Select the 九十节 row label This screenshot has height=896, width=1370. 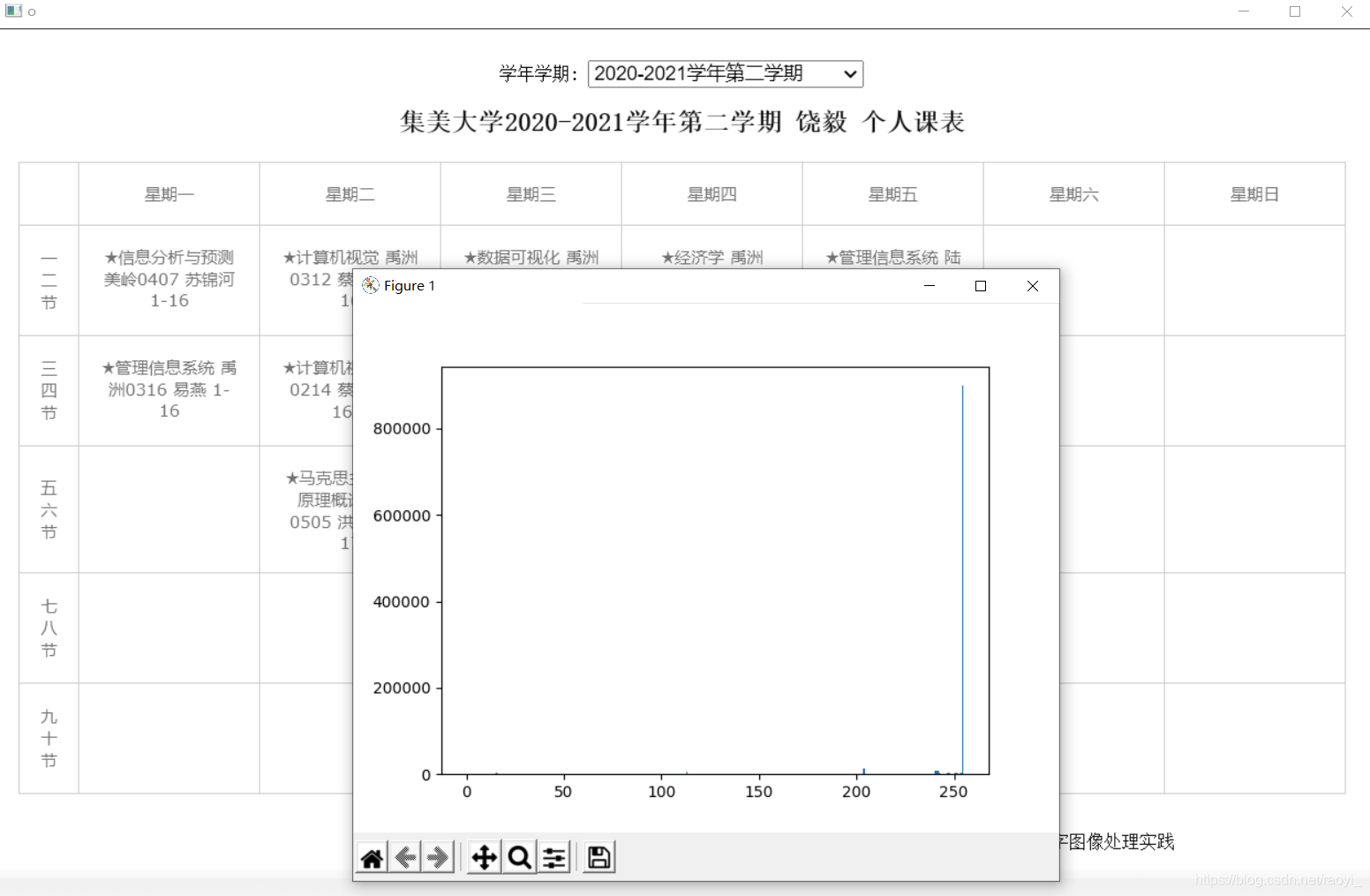point(49,738)
